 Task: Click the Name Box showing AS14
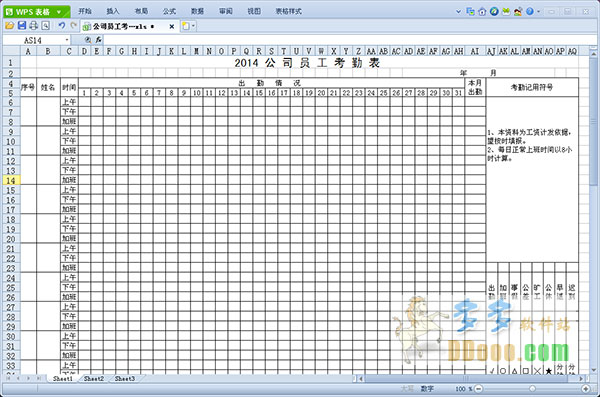coord(33,40)
